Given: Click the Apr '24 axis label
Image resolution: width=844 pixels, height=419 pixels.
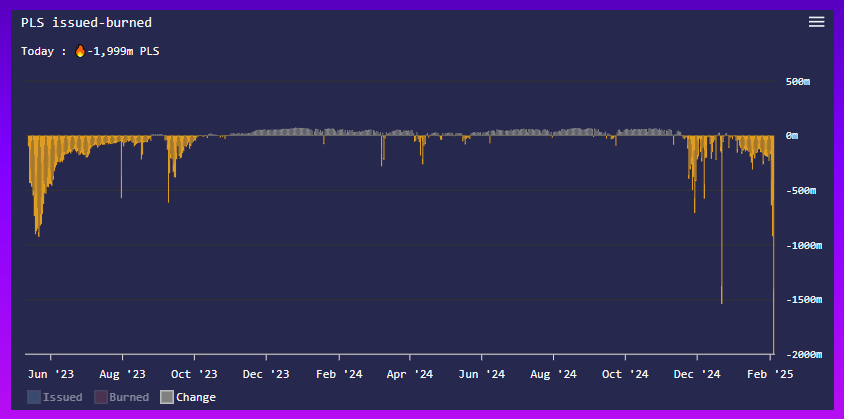Looking at the screenshot, I should [410, 374].
